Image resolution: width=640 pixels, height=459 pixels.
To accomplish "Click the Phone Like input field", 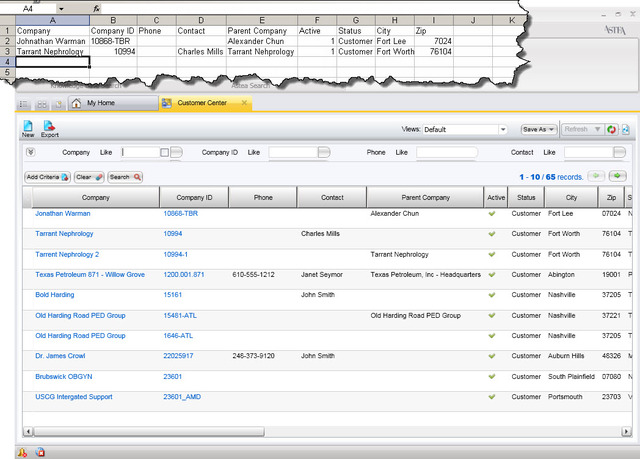I will tap(447, 153).
